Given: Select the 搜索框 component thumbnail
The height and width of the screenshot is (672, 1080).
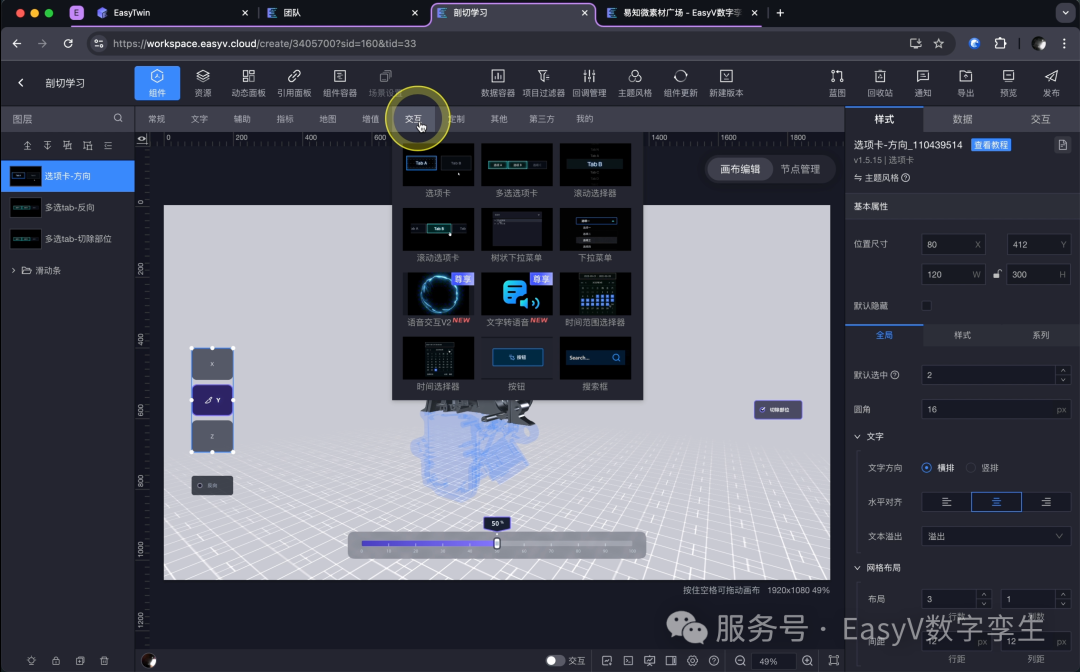Looking at the screenshot, I should point(595,358).
